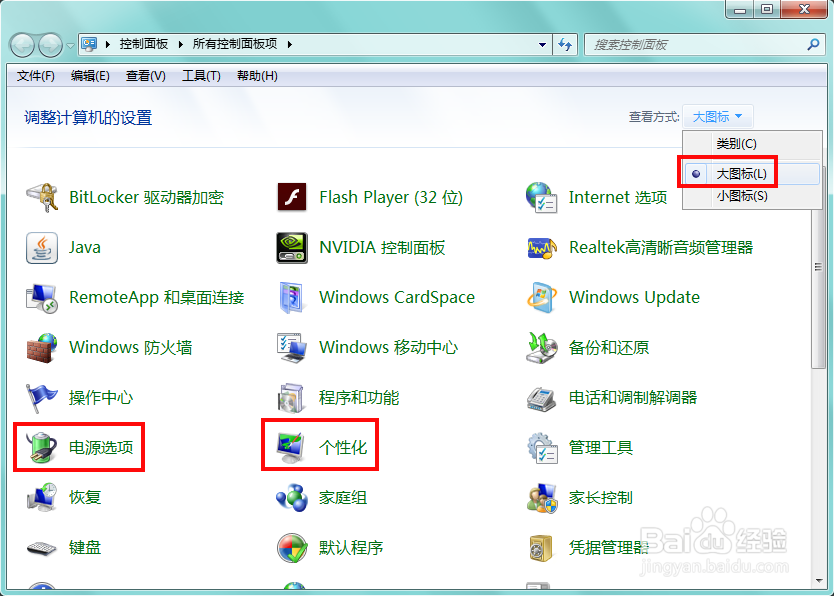Click 所有控制面板项 breadcrumb

[x=235, y=44]
